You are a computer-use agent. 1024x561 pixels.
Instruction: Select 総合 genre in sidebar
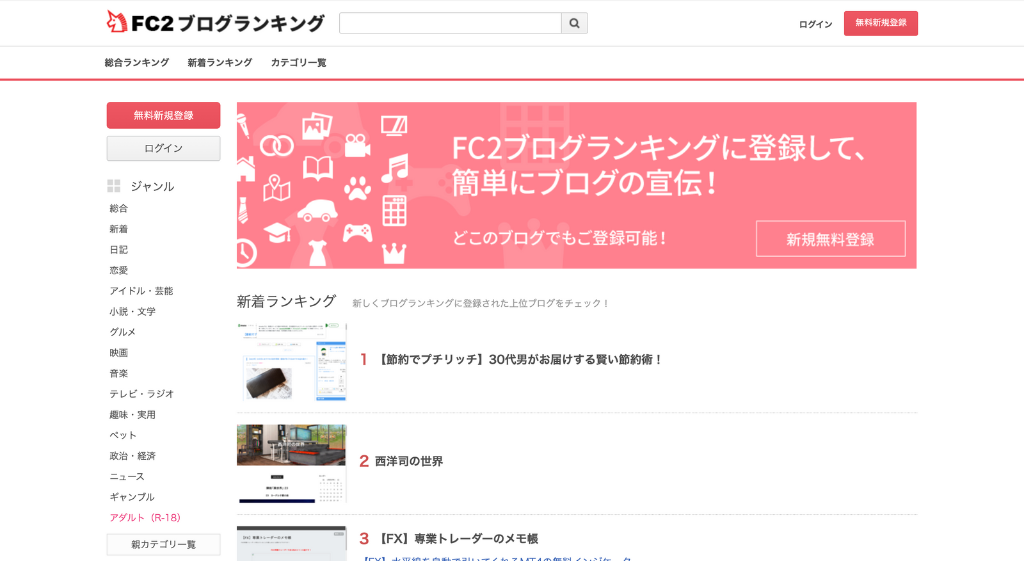point(119,208)
